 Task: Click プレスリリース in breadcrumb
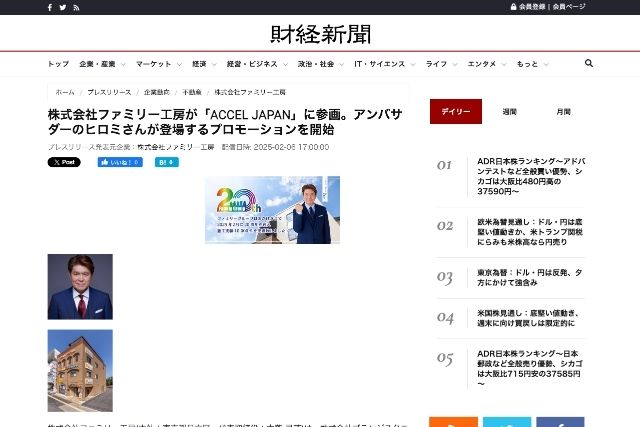pyautogui.click(x=109, y=92)
